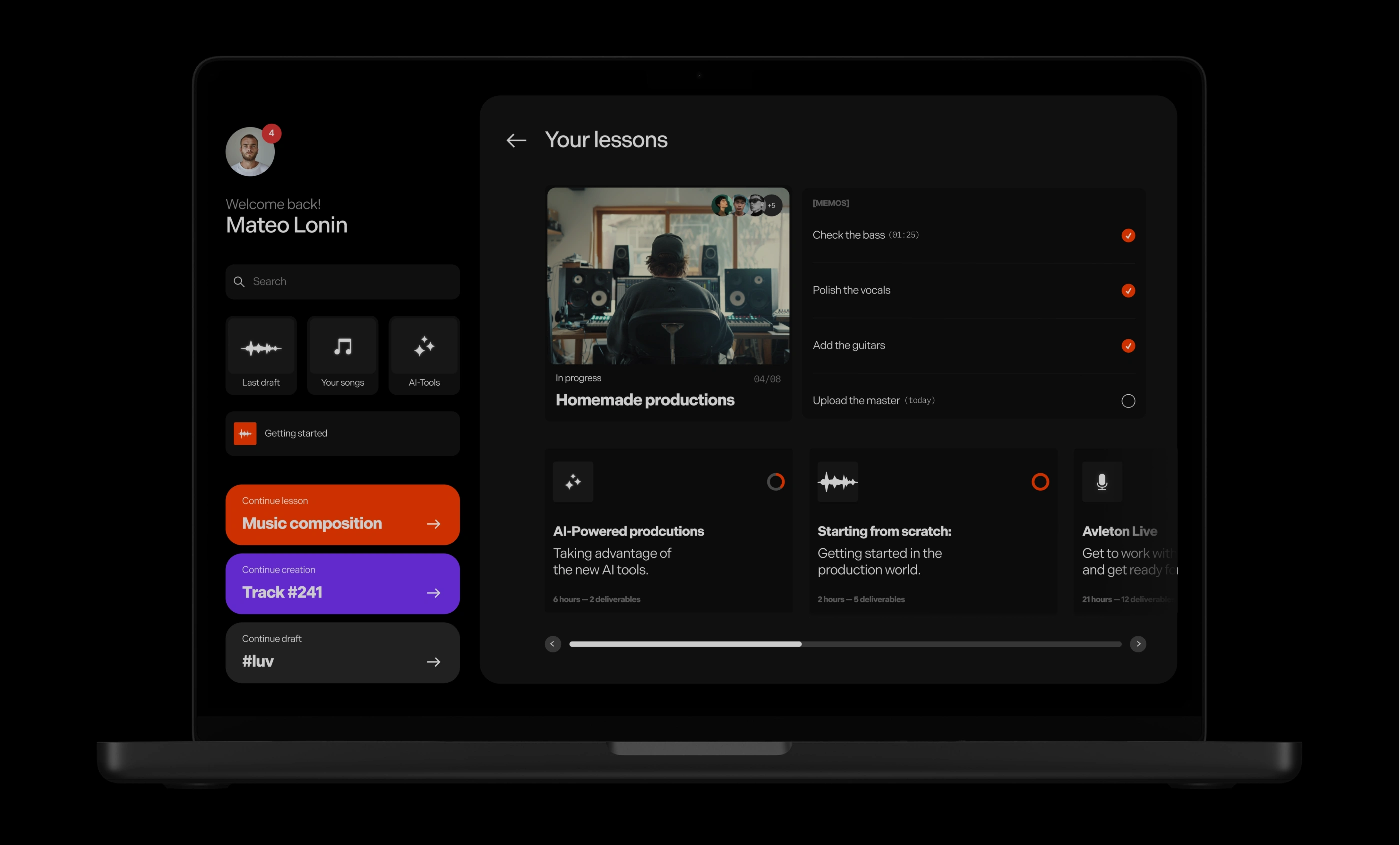This screenshot has height=845, width=1400.
Task: Open Your songs music note tile
Action: (342, 355)
